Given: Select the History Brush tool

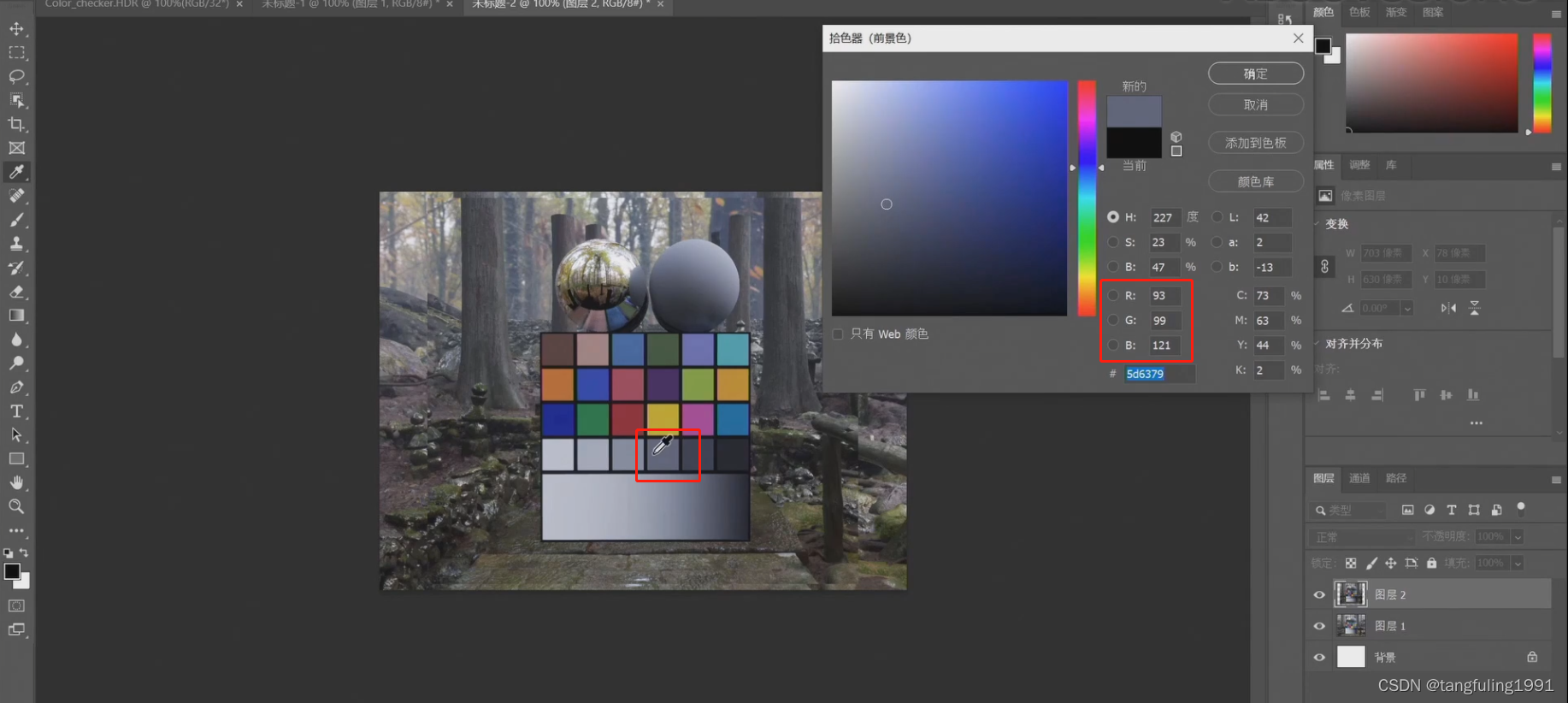Looking at the screenshot, I should point(16,268).
